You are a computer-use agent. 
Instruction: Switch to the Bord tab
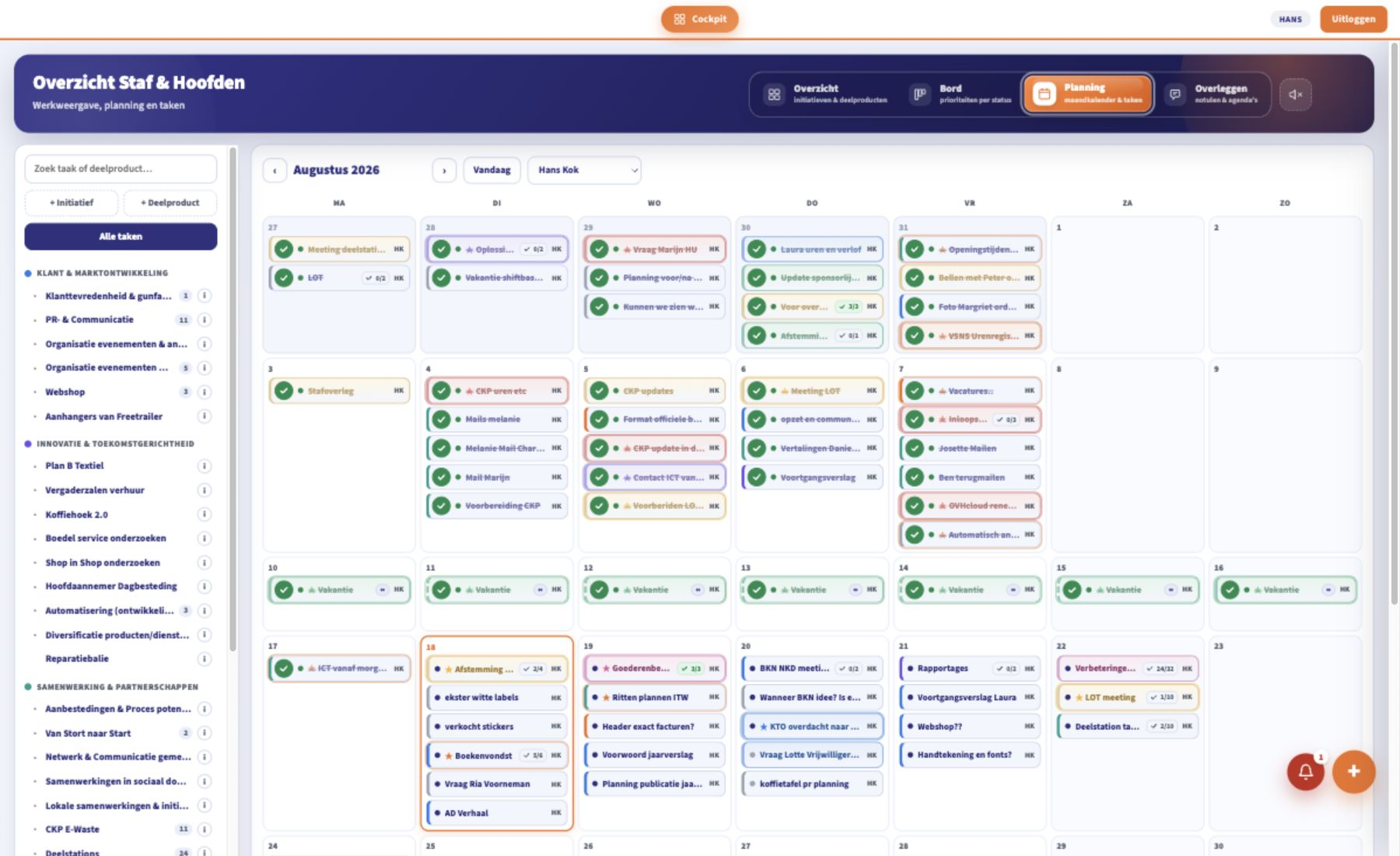961,94
